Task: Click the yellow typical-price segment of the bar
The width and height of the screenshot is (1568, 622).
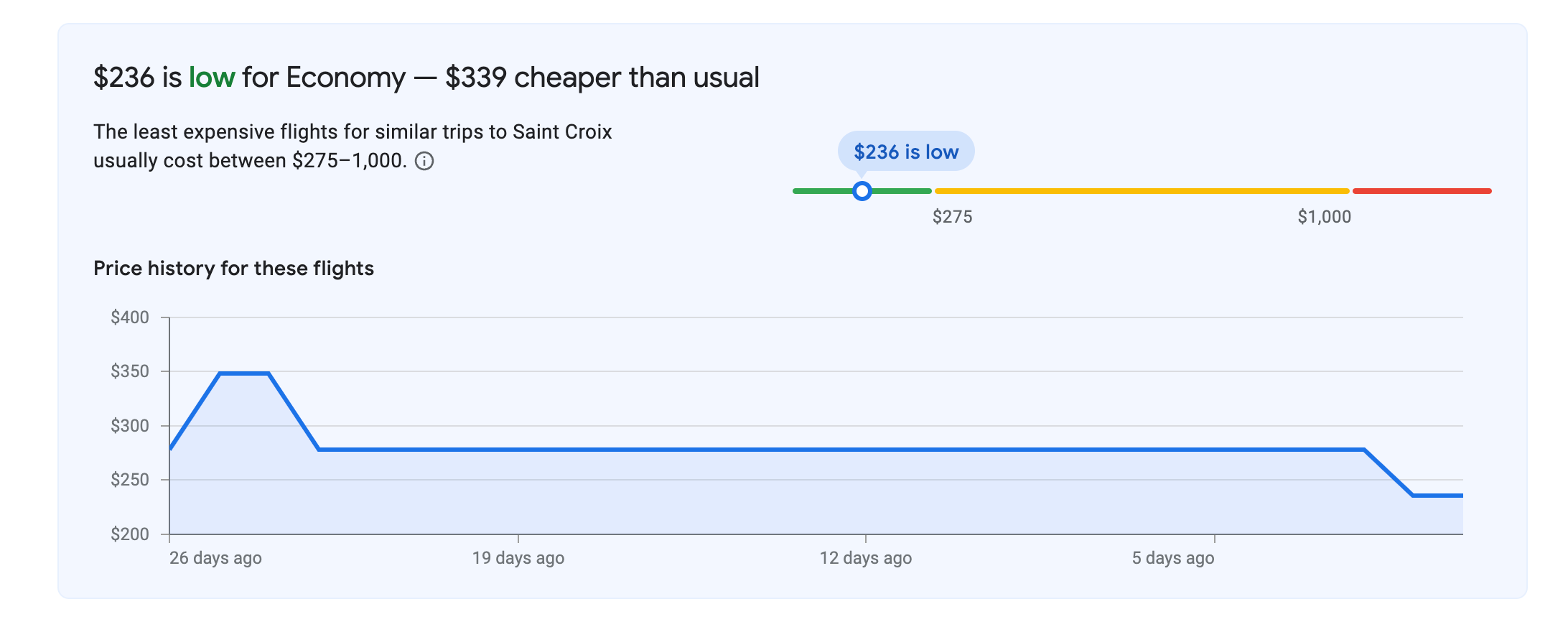Action: pos(1142,191)
